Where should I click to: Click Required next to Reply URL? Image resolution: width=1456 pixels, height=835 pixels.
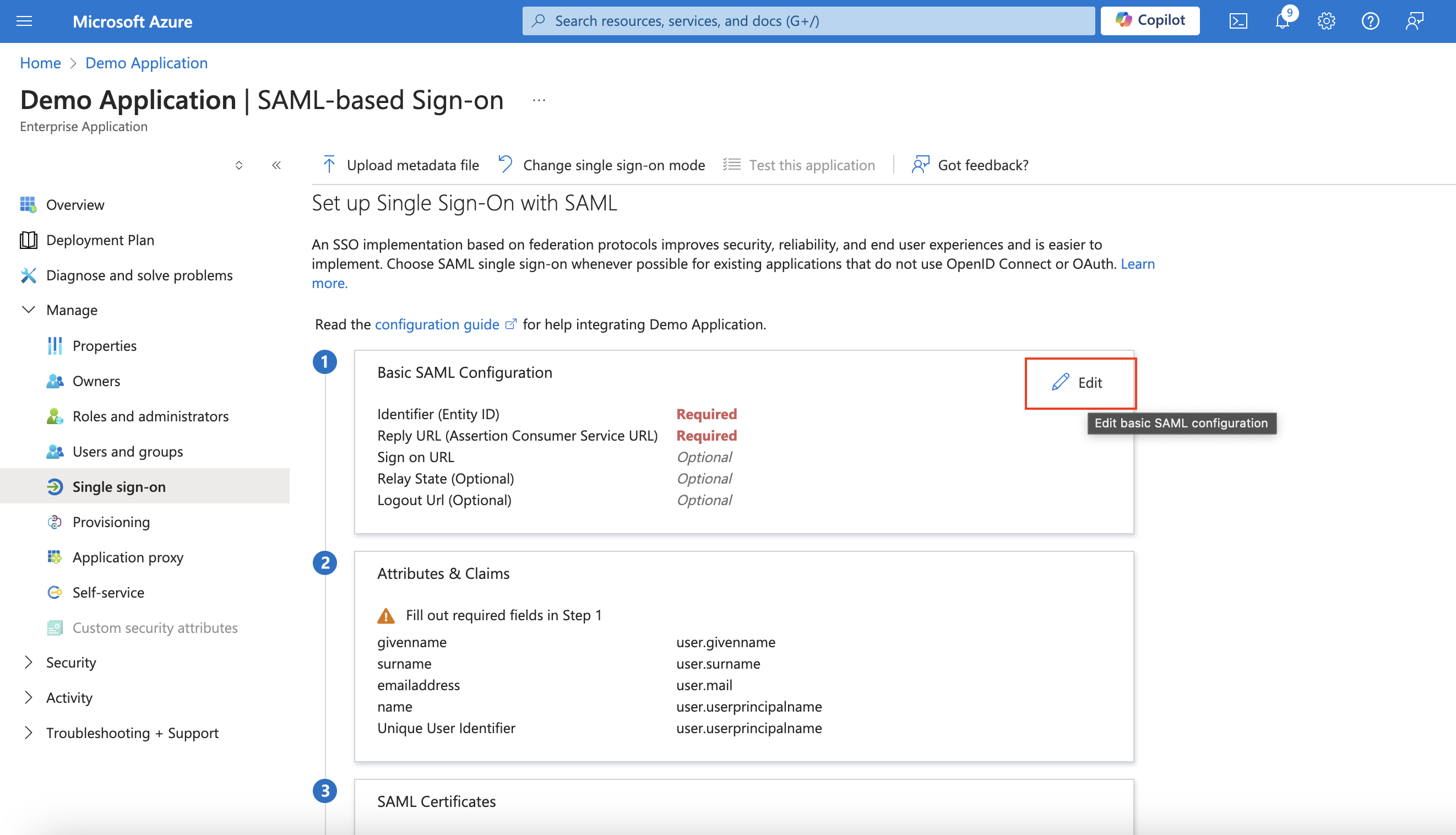[706, 436]
